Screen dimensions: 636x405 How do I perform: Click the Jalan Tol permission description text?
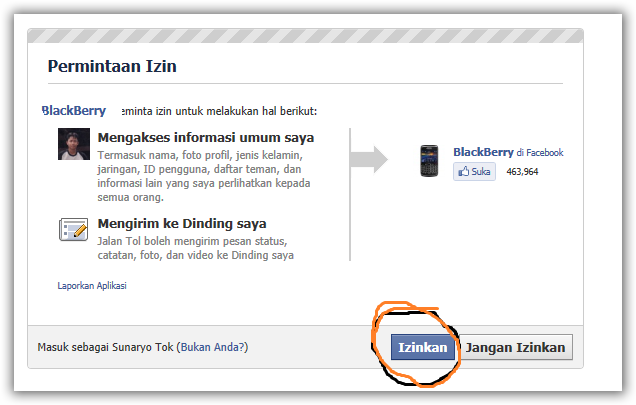click(196, 248)
